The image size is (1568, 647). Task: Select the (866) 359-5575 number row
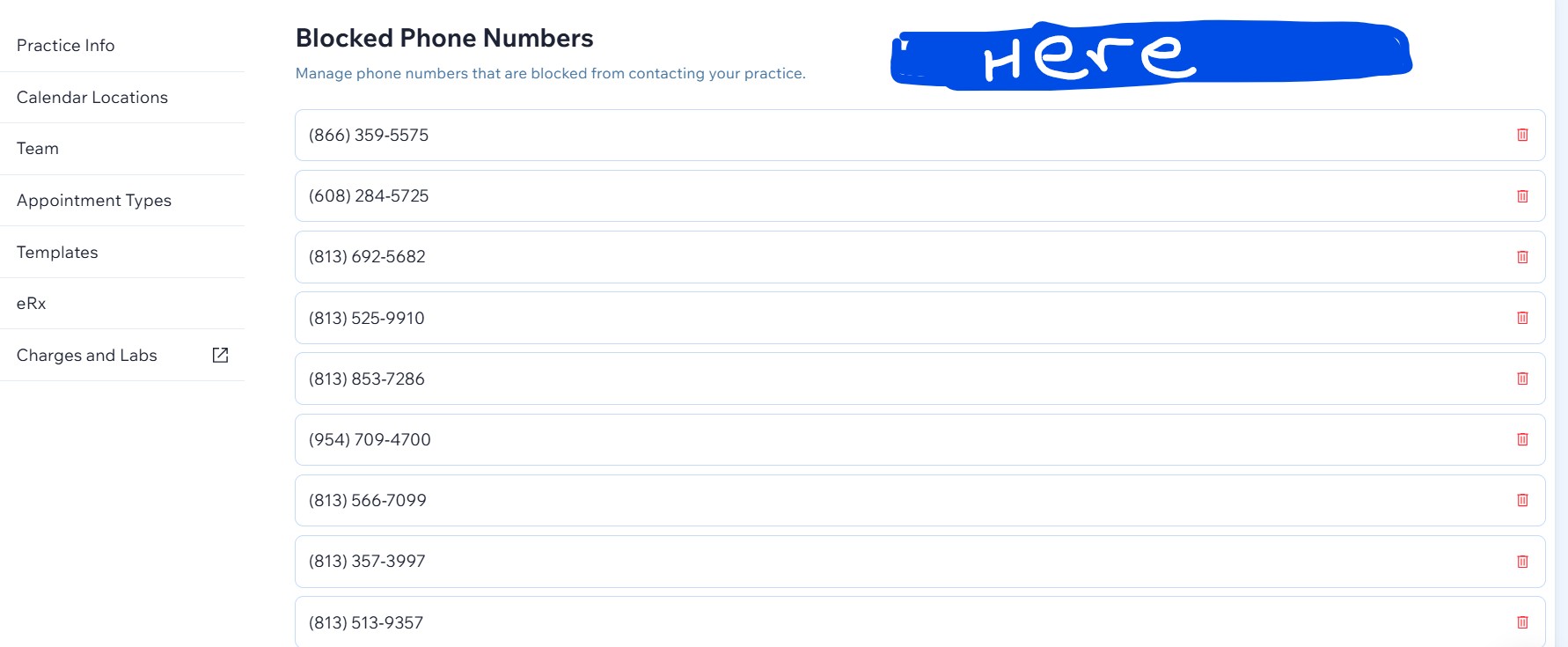(x=920, y=135)
